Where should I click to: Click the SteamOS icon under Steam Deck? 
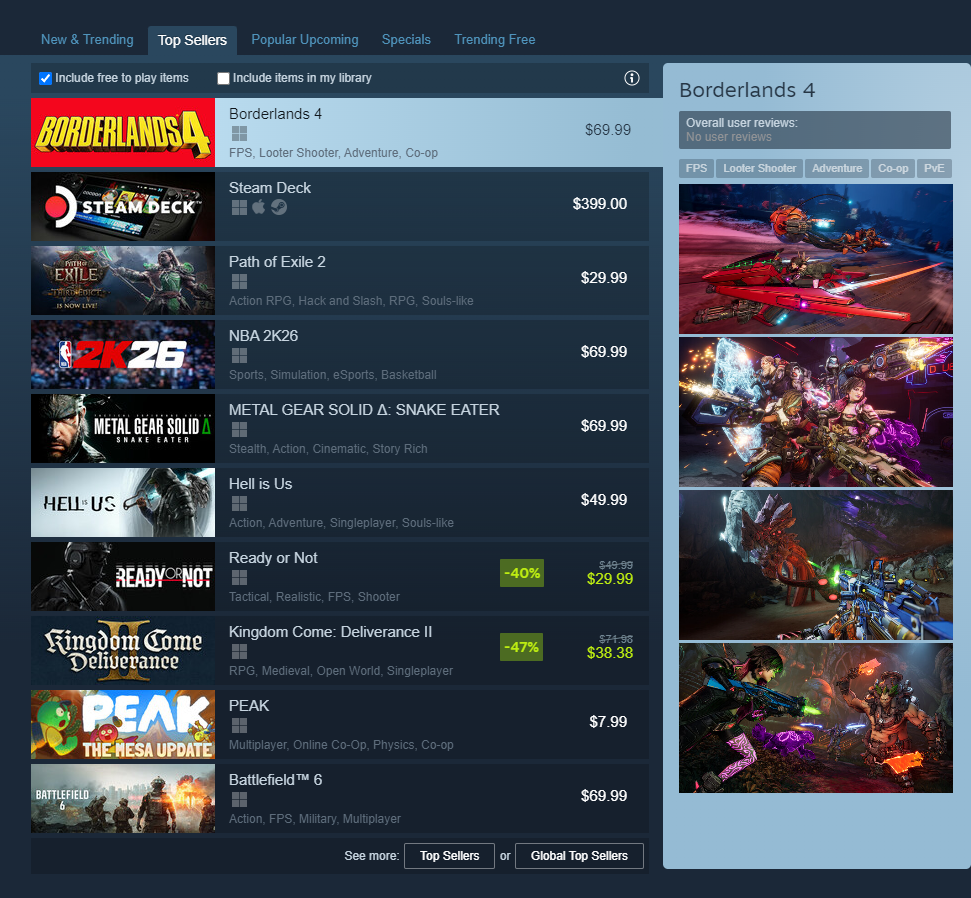pos(279,207)
